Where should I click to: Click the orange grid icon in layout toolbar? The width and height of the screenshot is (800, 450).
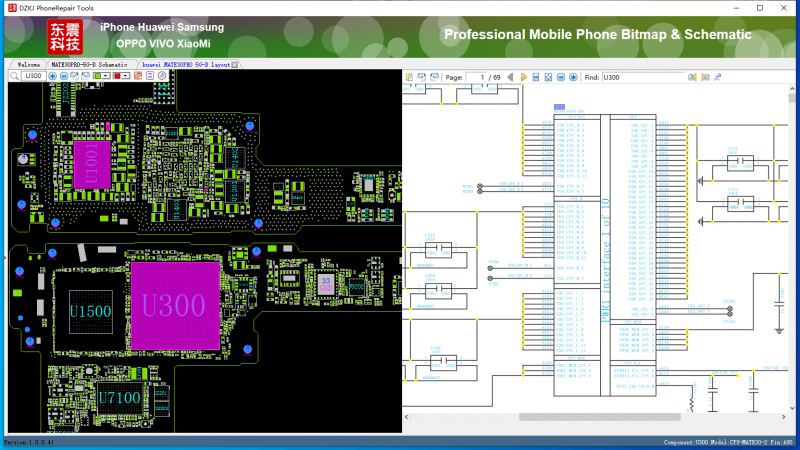[138, 76]
